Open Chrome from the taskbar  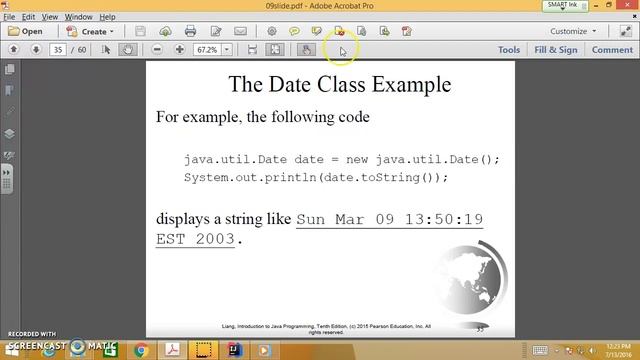pyautogui.click(x=141, y=350)
